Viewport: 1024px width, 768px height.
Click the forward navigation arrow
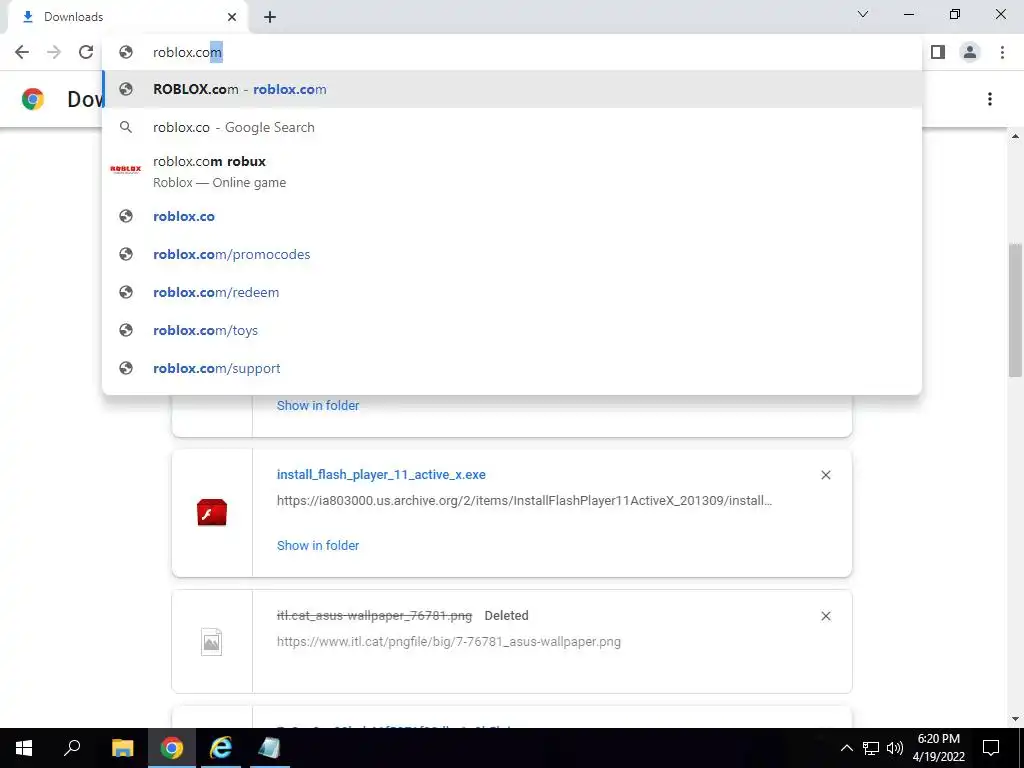click(x=54, y=52)
